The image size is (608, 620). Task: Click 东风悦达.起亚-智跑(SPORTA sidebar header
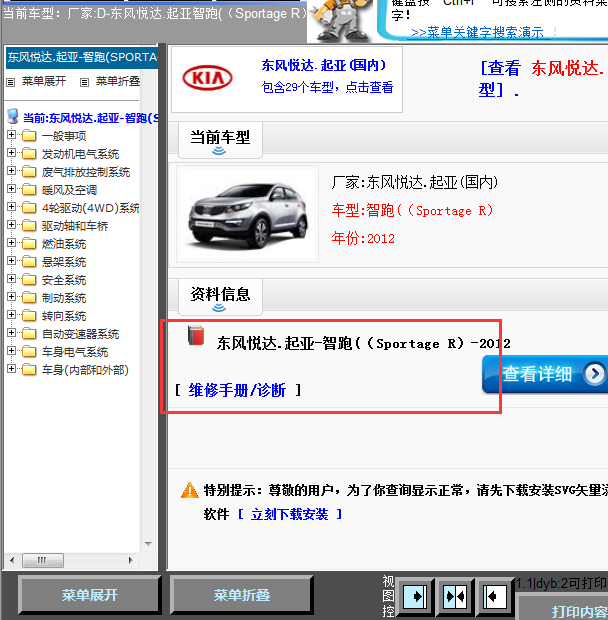point(82,57)
